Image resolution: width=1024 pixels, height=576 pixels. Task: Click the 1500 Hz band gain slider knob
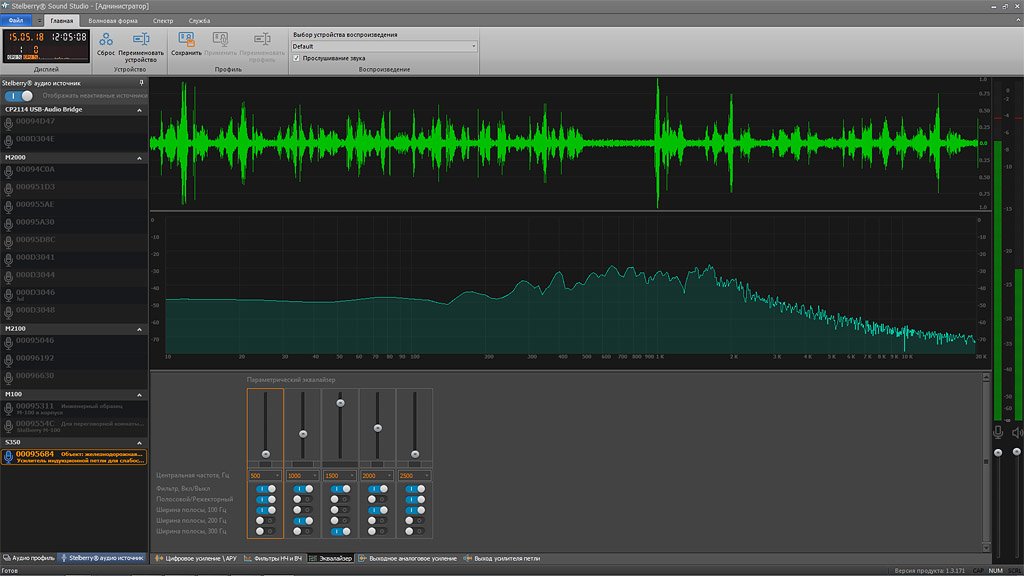340,403
